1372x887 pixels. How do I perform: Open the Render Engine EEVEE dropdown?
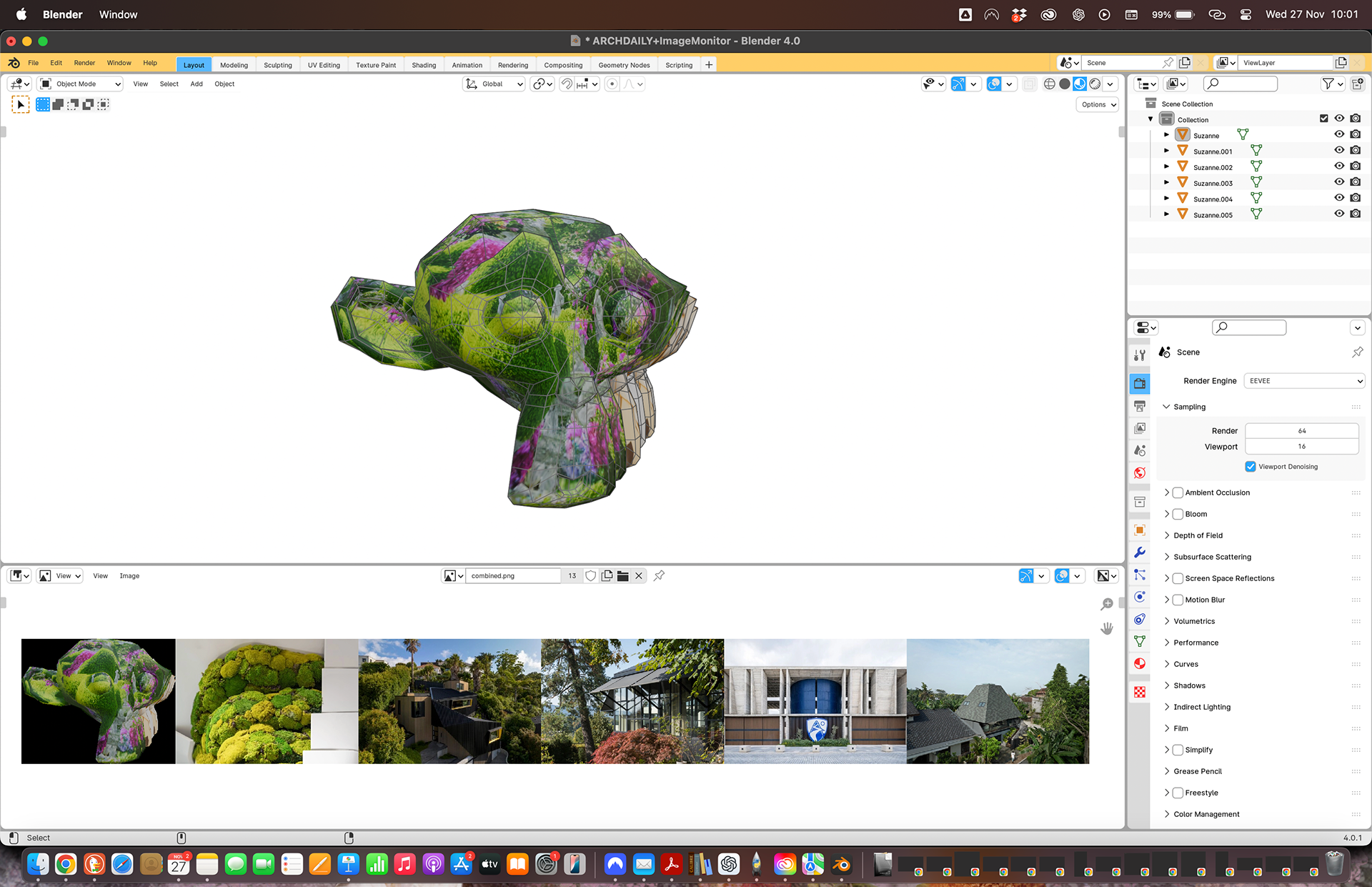(1305, 381)
